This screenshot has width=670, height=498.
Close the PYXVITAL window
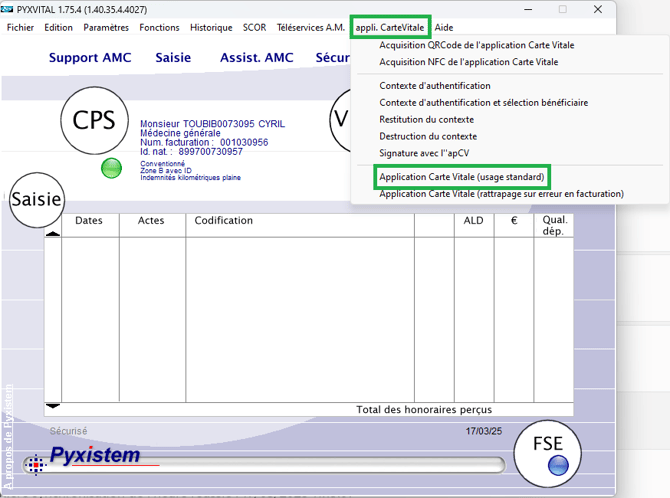[x=598, y=9]
